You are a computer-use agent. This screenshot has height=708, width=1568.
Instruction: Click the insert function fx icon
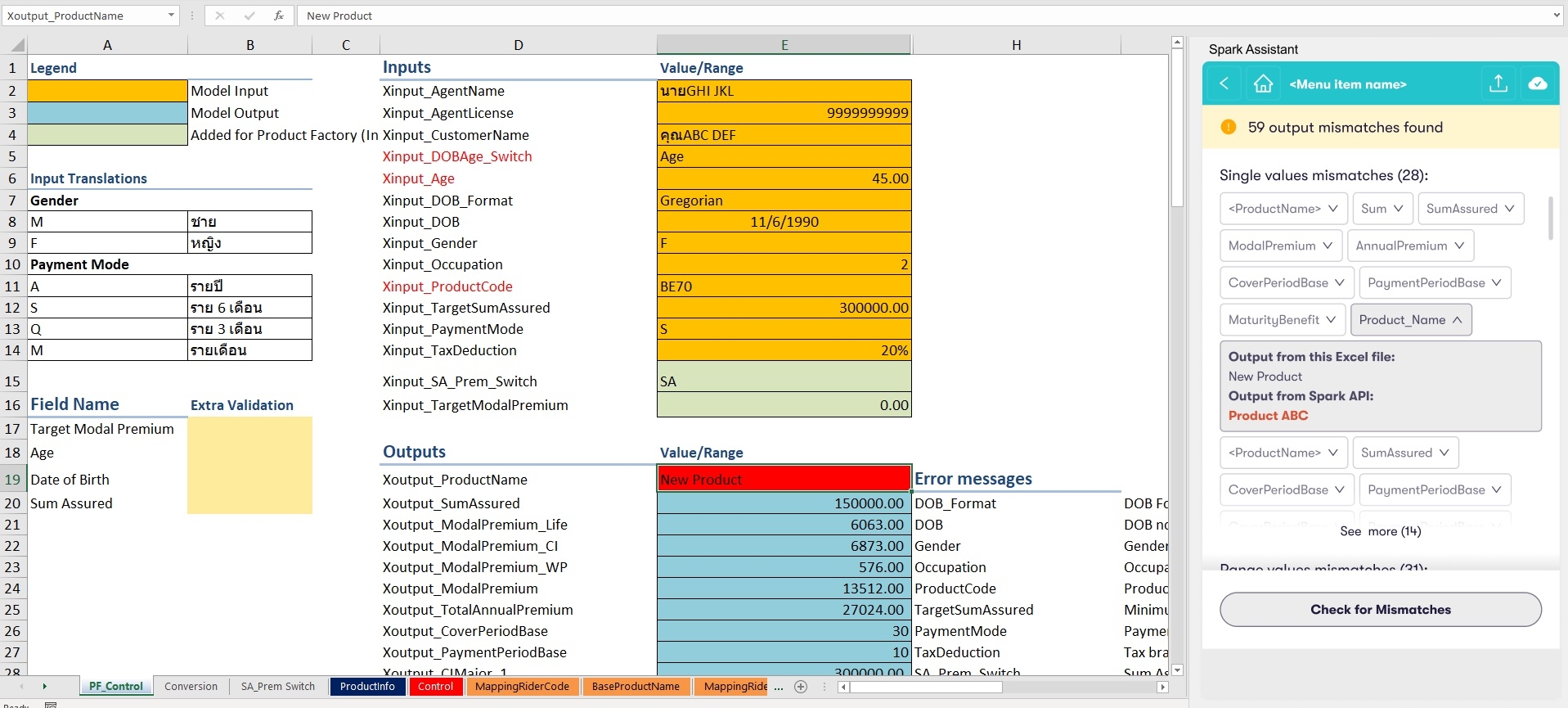pyautogui.click(x=278, y=16)
